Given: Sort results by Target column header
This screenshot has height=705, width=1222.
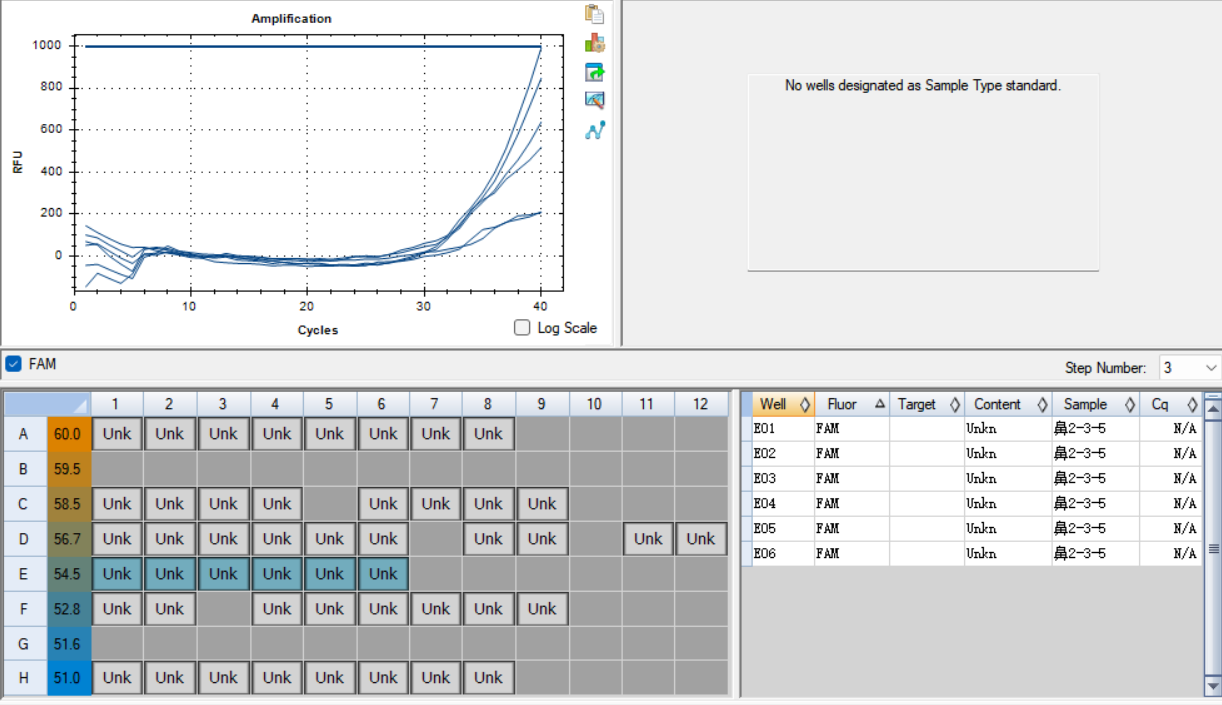Looking at the screenshot, I should [927, 404].
